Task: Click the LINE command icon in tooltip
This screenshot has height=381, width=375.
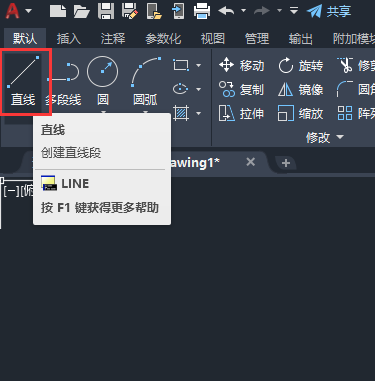Action: click(x=49, y=183)
